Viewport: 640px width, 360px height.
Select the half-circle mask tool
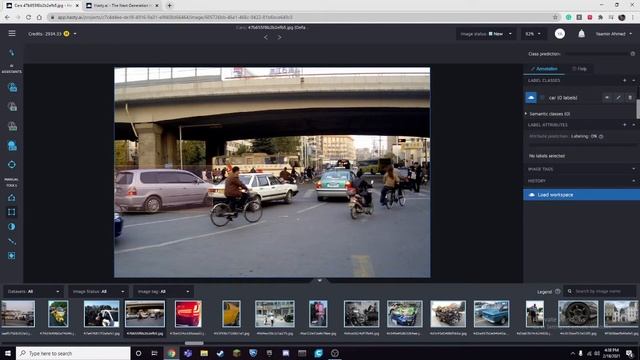pyautogui.click(x=11, y=227)
